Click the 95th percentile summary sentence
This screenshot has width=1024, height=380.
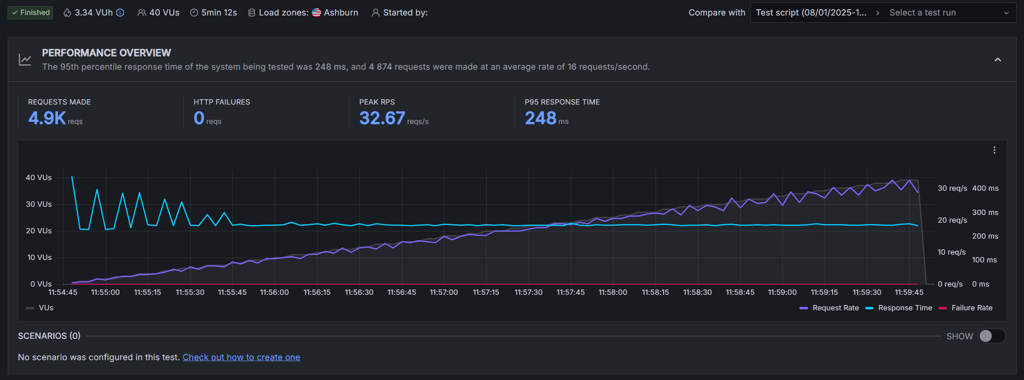(x=346, y=67)
